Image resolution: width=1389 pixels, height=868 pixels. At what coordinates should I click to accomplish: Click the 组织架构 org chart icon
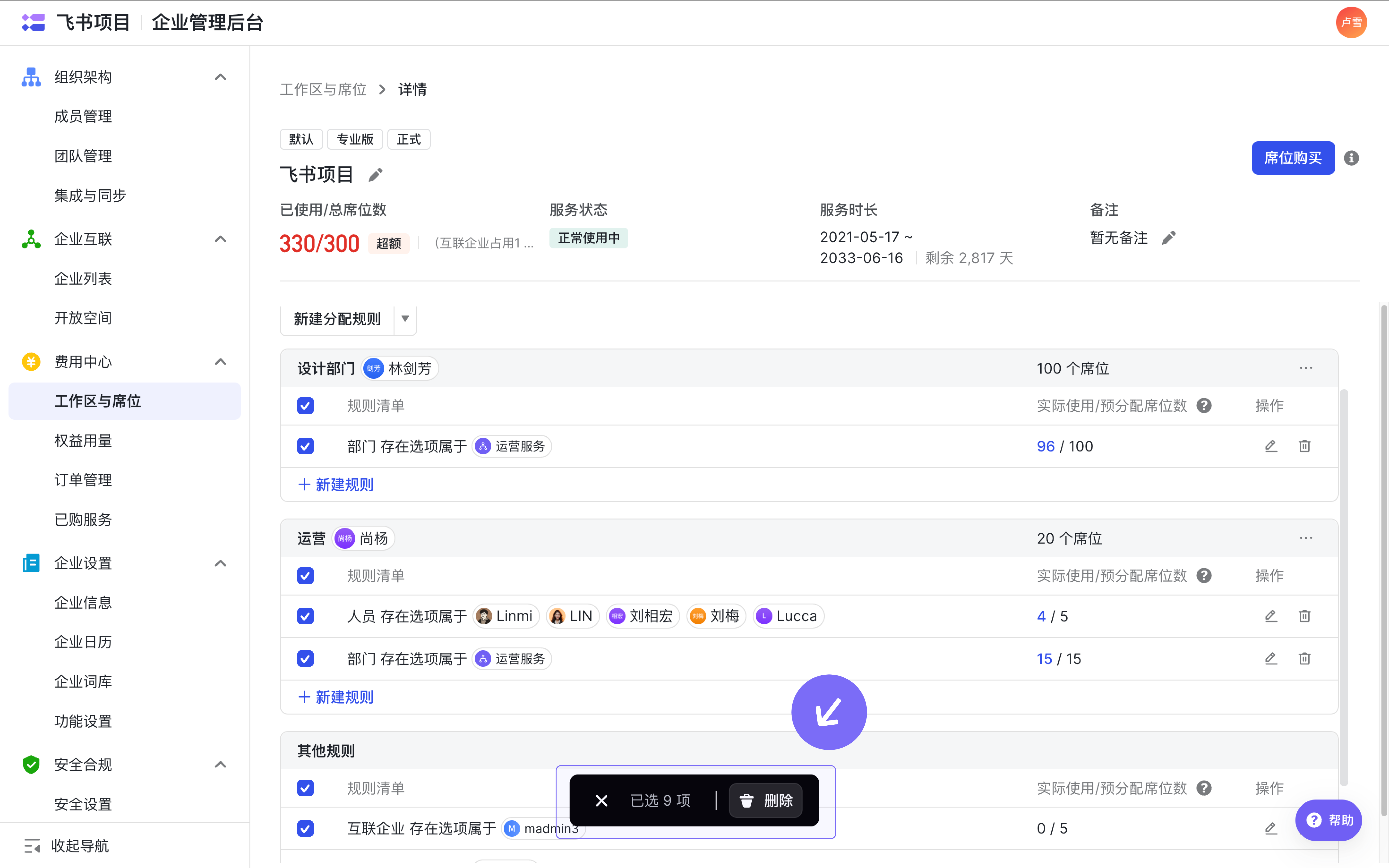pos(31,77)
